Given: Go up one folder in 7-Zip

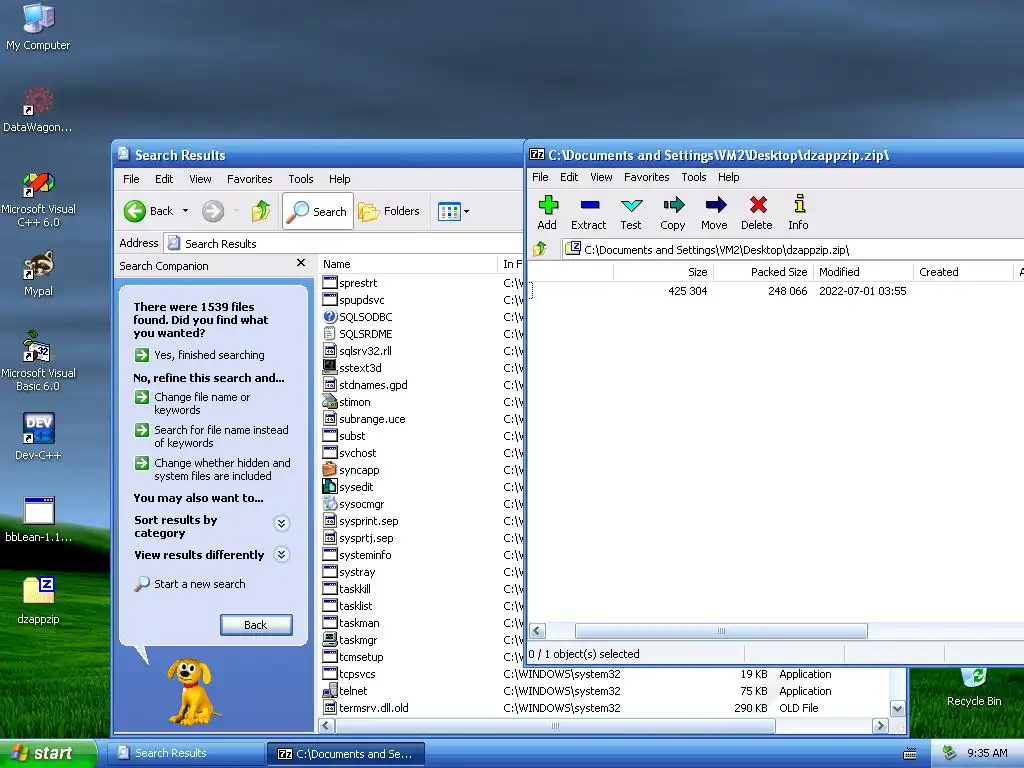Looking at the screenshot, I should [x=540, y=249].
